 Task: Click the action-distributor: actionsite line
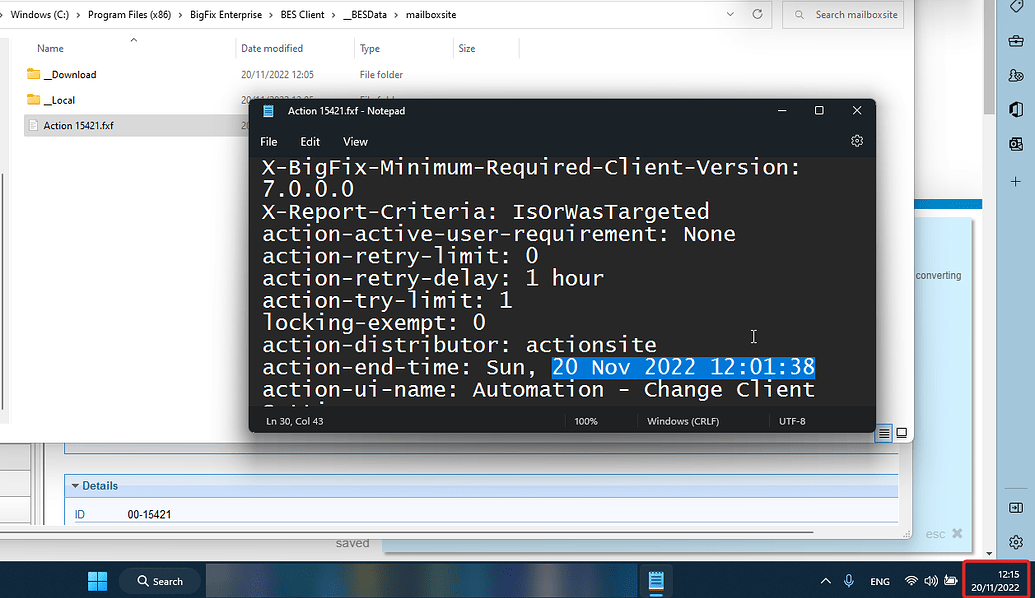coord(459,345)
